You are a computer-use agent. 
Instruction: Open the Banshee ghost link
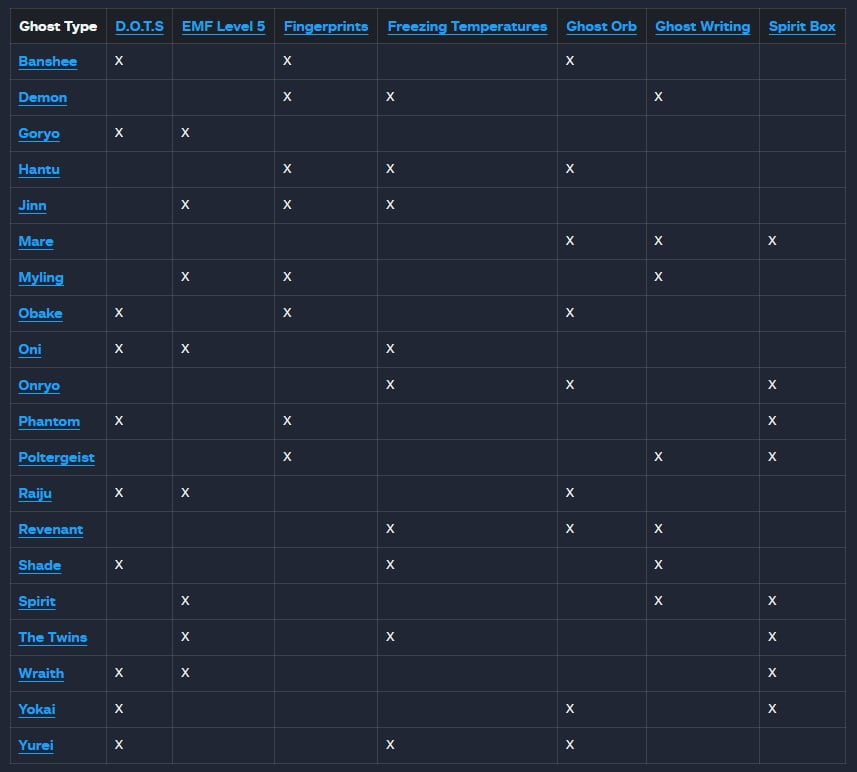[x=47, y=62]
